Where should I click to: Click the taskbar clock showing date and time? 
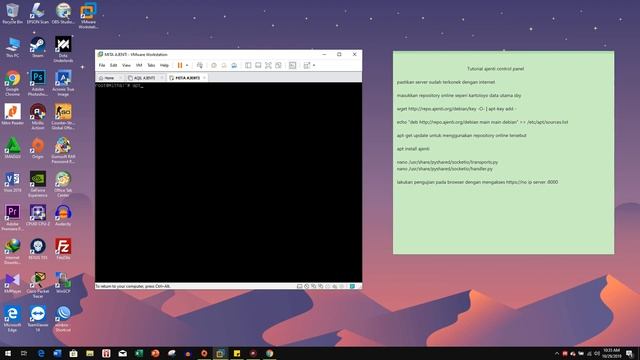611,353
